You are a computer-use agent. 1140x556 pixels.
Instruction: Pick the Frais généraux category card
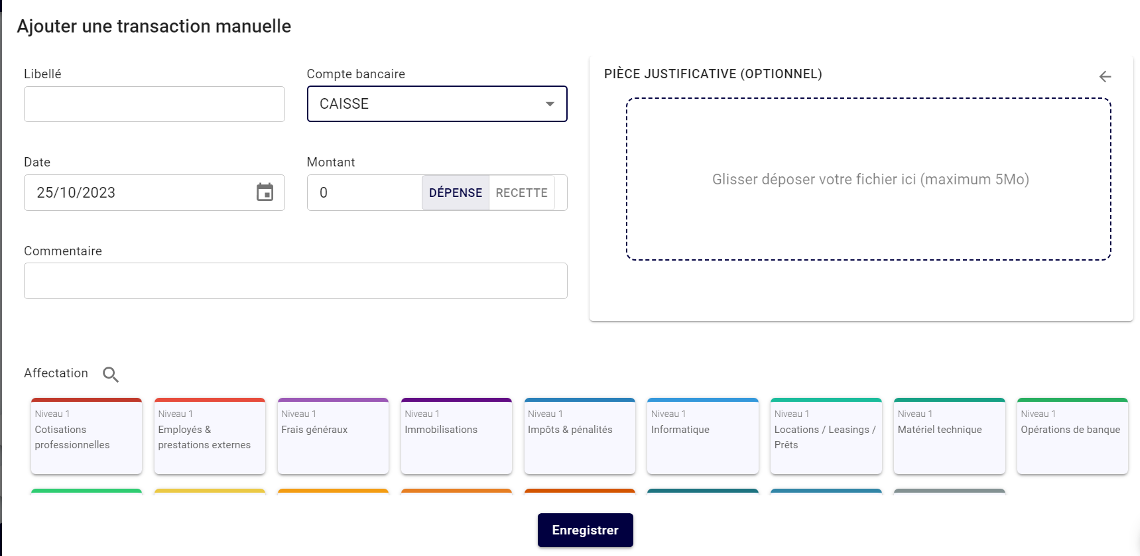tap(333, 436)
